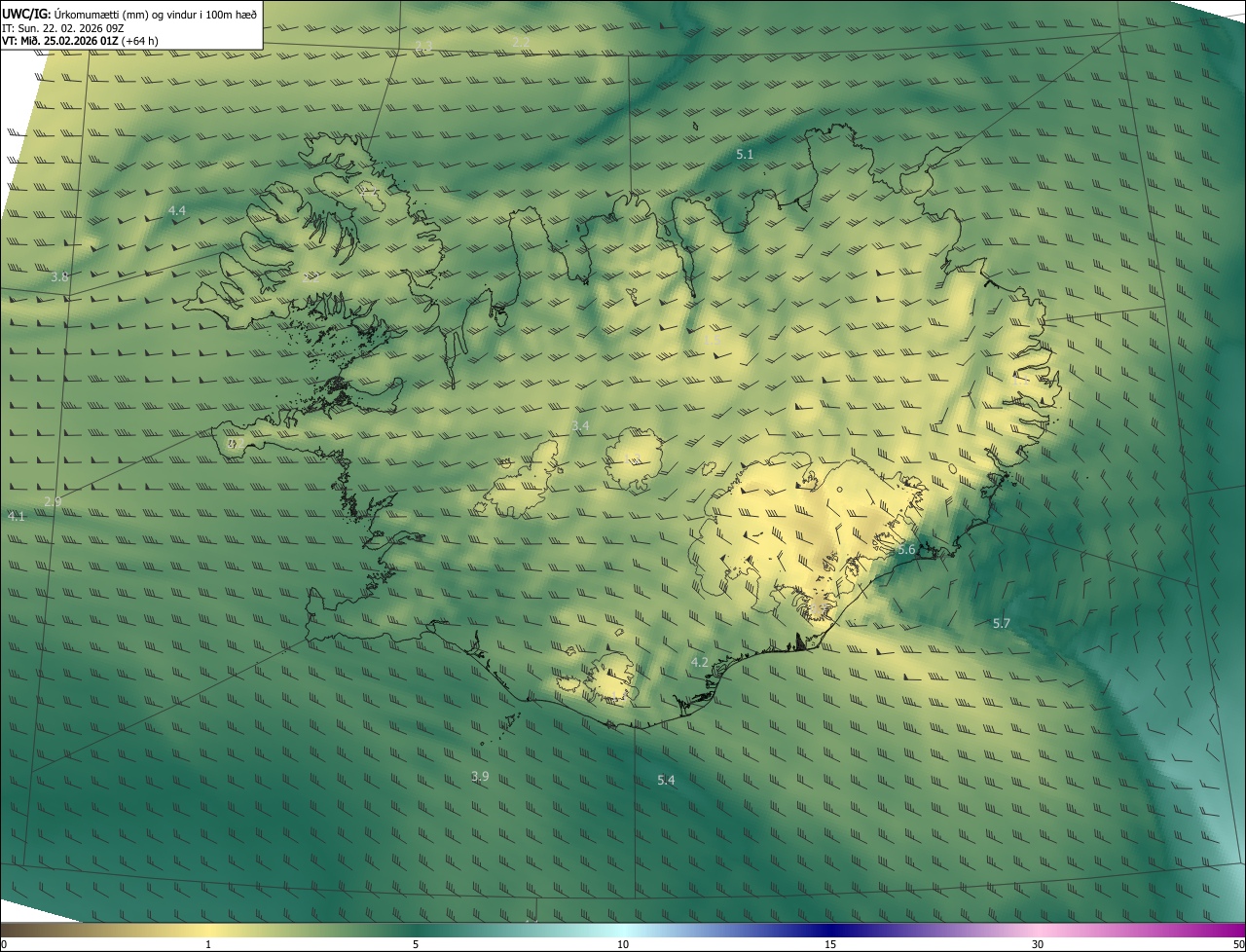Image resolution: width=1246 pixels, height=952 pixels.
Task: Click the 3.4 value label in central Iceland
Action: click(580, 425)
